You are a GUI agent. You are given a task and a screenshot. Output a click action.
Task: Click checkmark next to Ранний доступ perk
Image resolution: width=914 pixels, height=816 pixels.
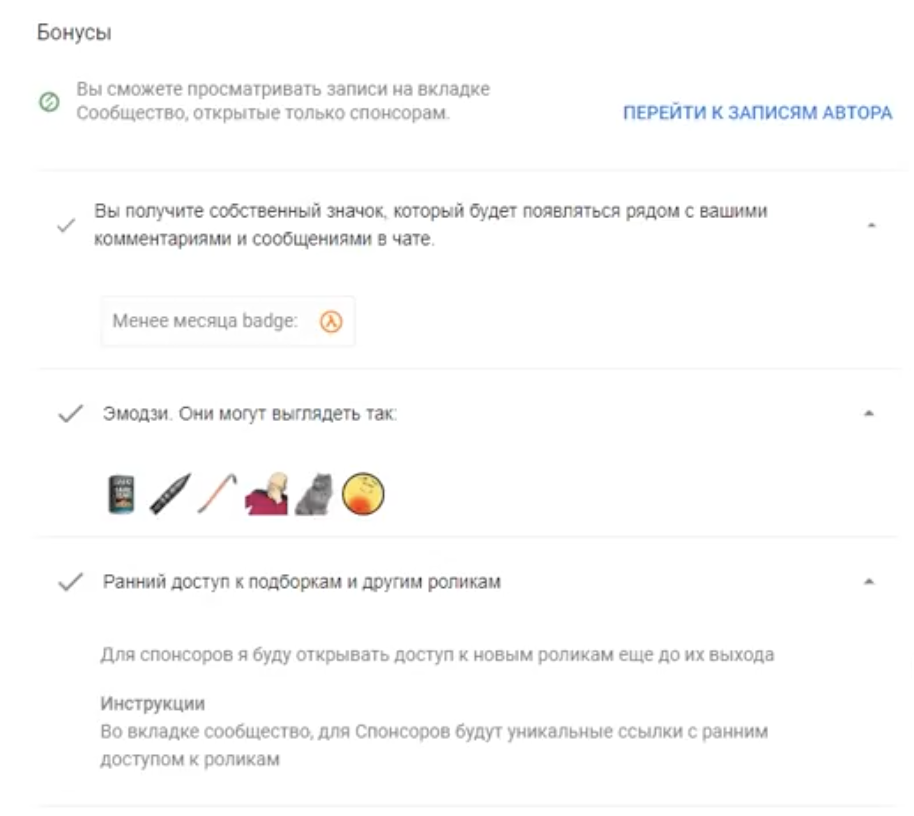click(71, 582)
